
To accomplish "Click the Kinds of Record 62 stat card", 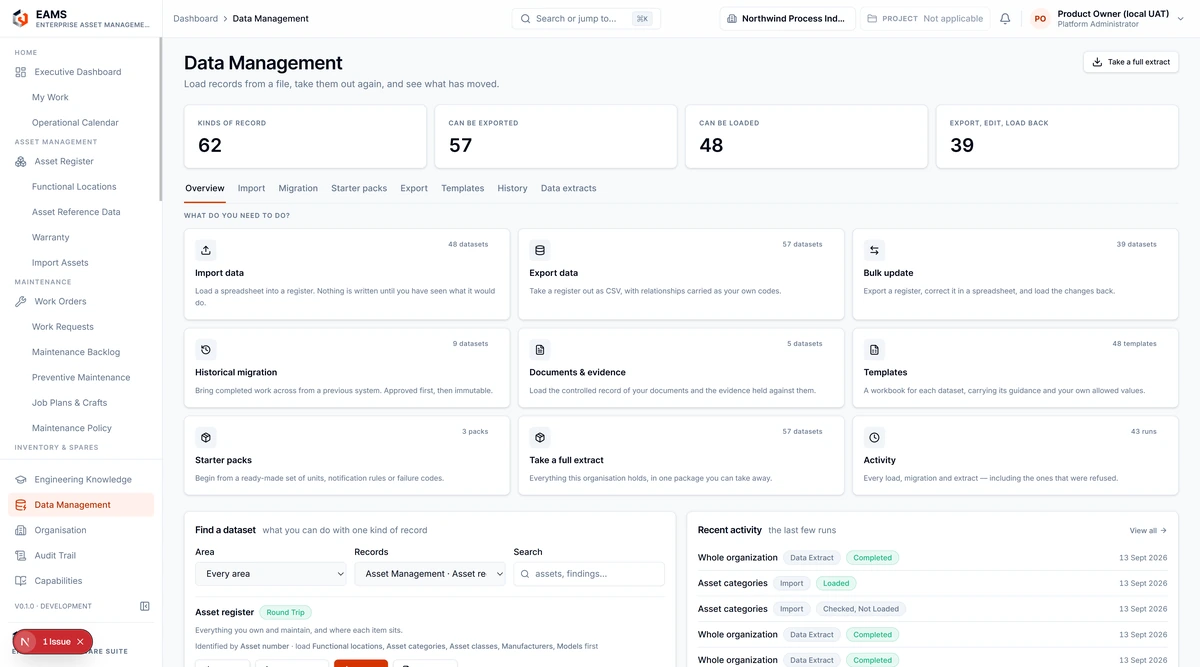I will (305, 136).
